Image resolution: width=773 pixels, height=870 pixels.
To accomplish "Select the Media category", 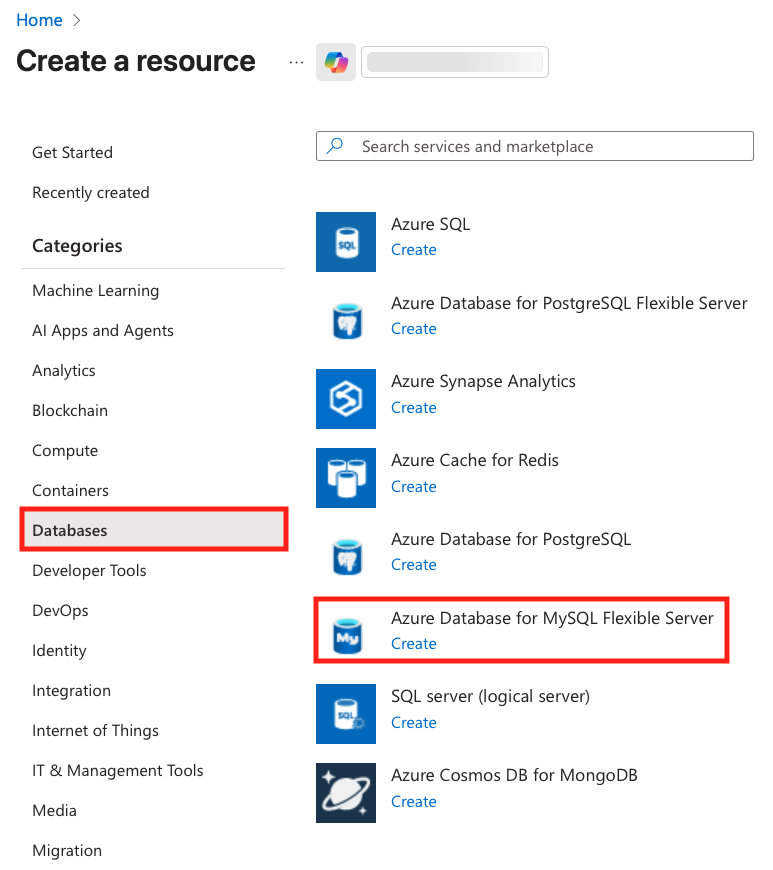I will (54, 811).
